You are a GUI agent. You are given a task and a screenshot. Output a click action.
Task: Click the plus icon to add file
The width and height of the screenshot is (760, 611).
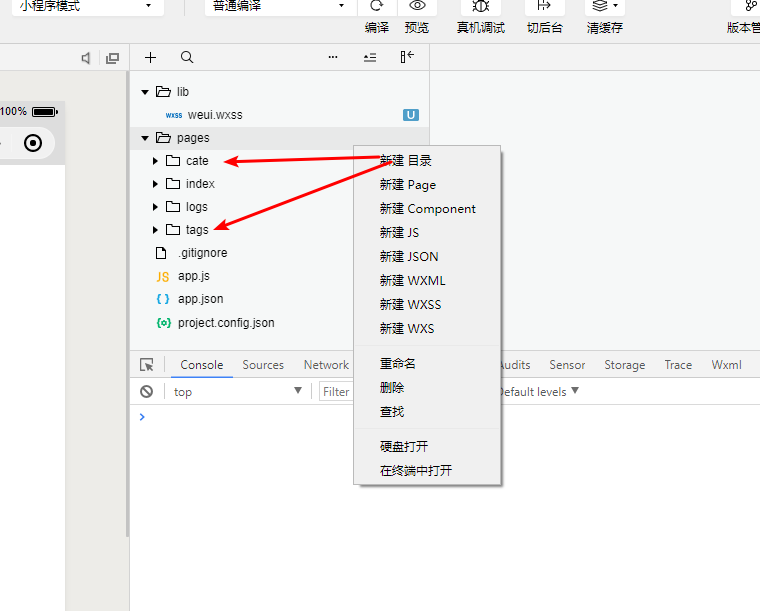point(151,58)
